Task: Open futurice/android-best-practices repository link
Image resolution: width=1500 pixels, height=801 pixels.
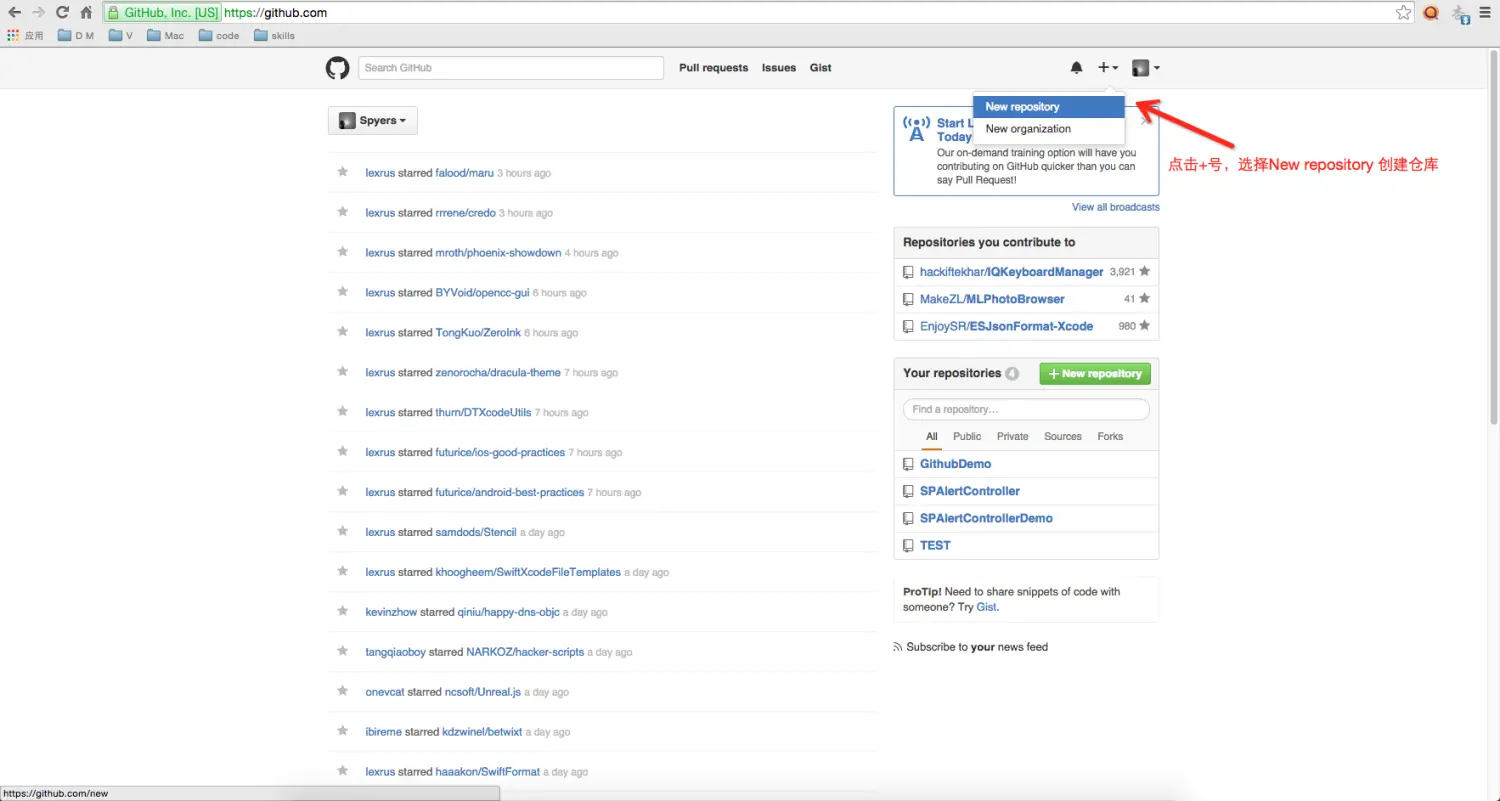Action: [510, 493]
